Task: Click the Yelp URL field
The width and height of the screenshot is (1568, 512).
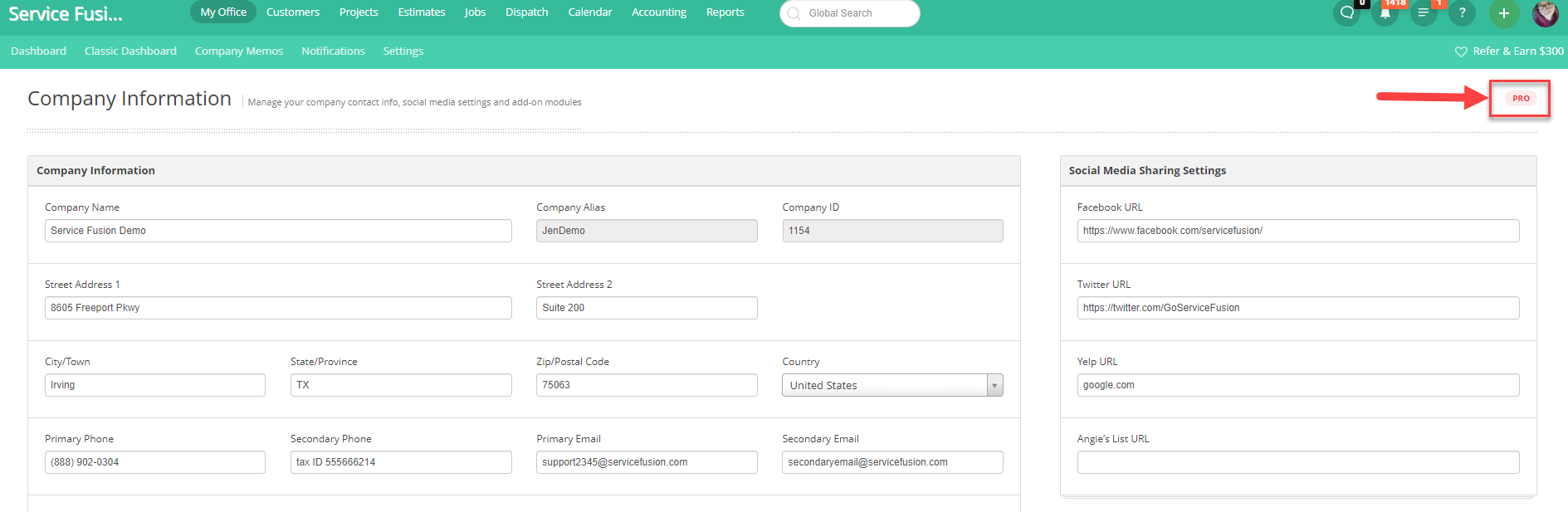Action: (x=1298, y=385)
